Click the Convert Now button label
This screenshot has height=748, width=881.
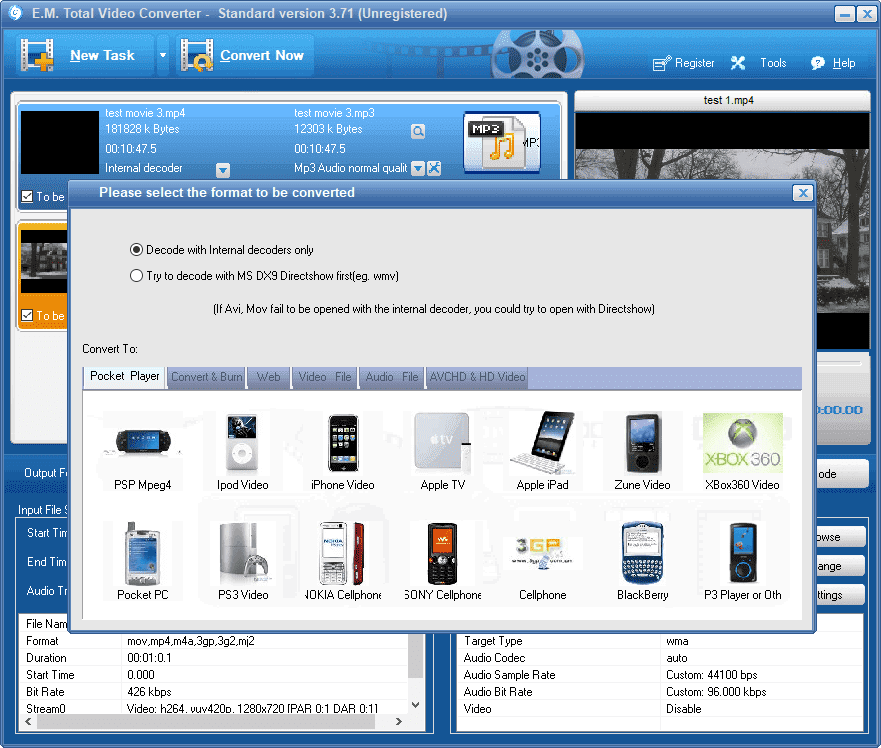pos(262,55)
